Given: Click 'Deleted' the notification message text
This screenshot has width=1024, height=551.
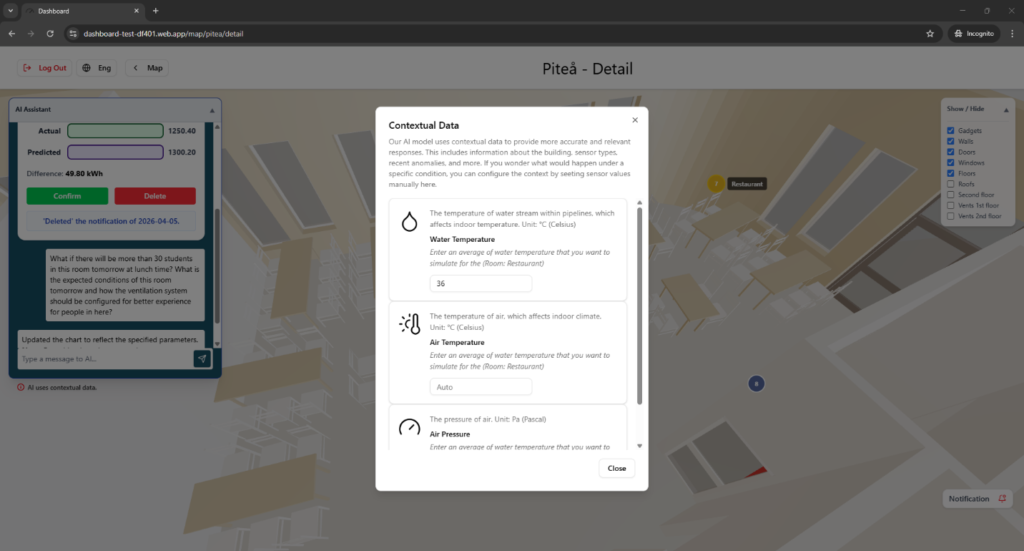Looking at the screenshot, I should [111, 221].
